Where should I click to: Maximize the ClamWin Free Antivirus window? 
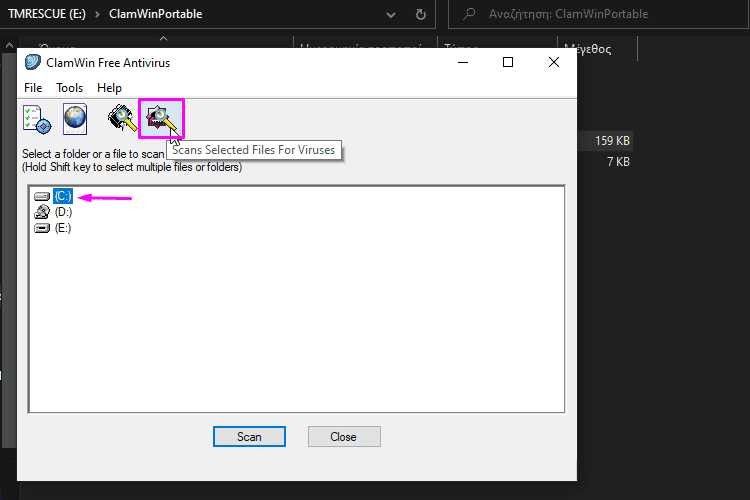508,62
